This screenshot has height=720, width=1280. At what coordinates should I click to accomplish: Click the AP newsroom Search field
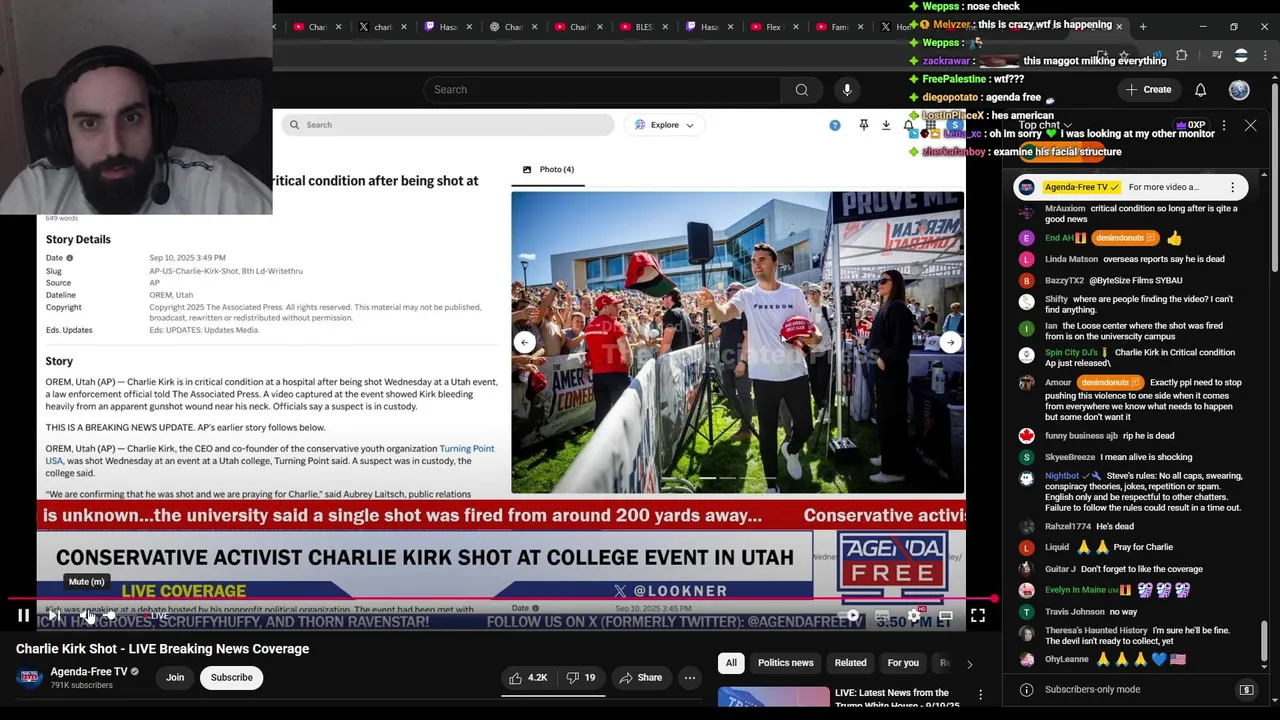448,125
